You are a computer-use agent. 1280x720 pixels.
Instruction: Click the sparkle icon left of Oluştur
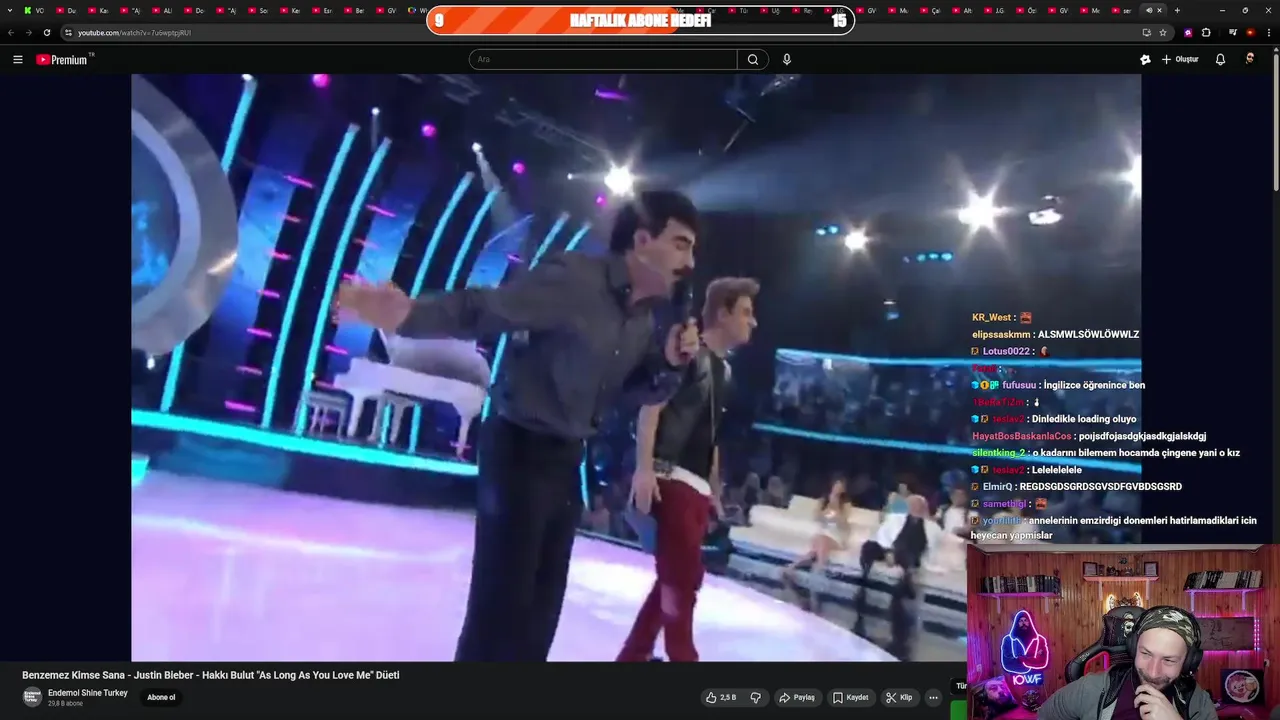(x=1145, y=60)
